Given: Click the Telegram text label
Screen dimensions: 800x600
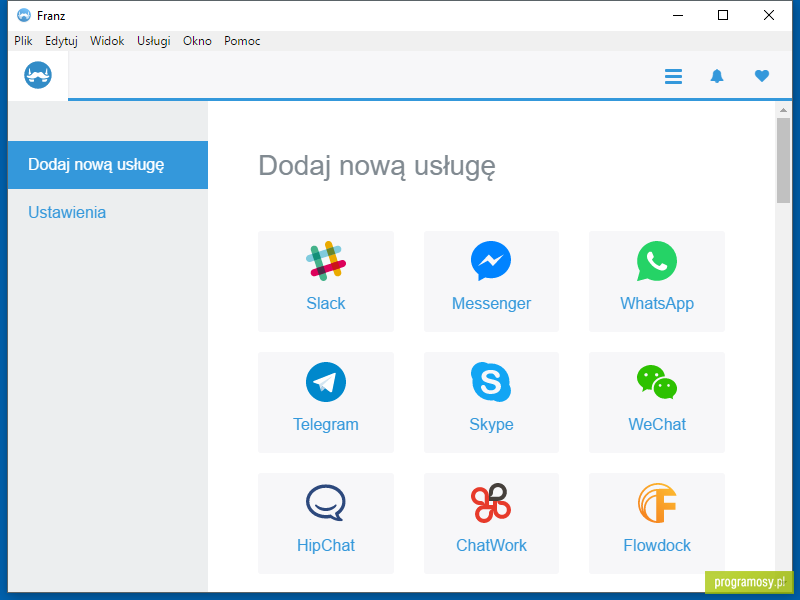Looking at the screenshot, I should pos(326,424).
